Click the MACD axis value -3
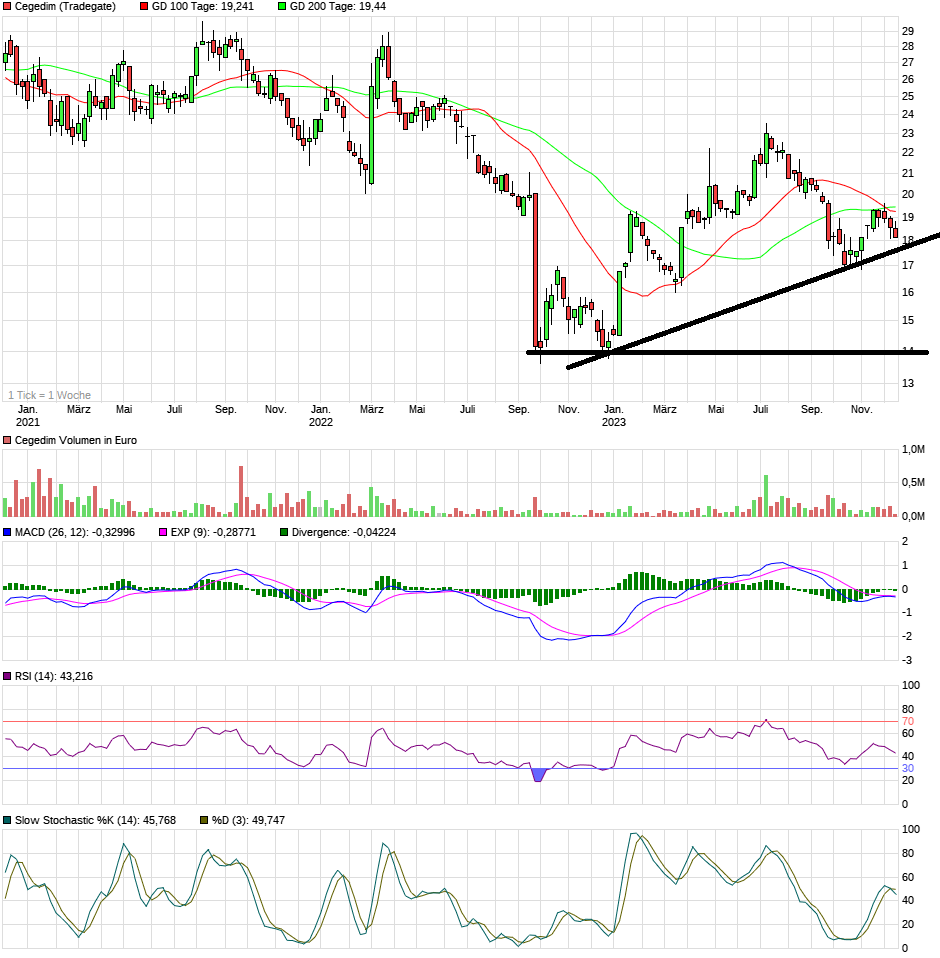The image size is (940, 958). tap(906, 660)
